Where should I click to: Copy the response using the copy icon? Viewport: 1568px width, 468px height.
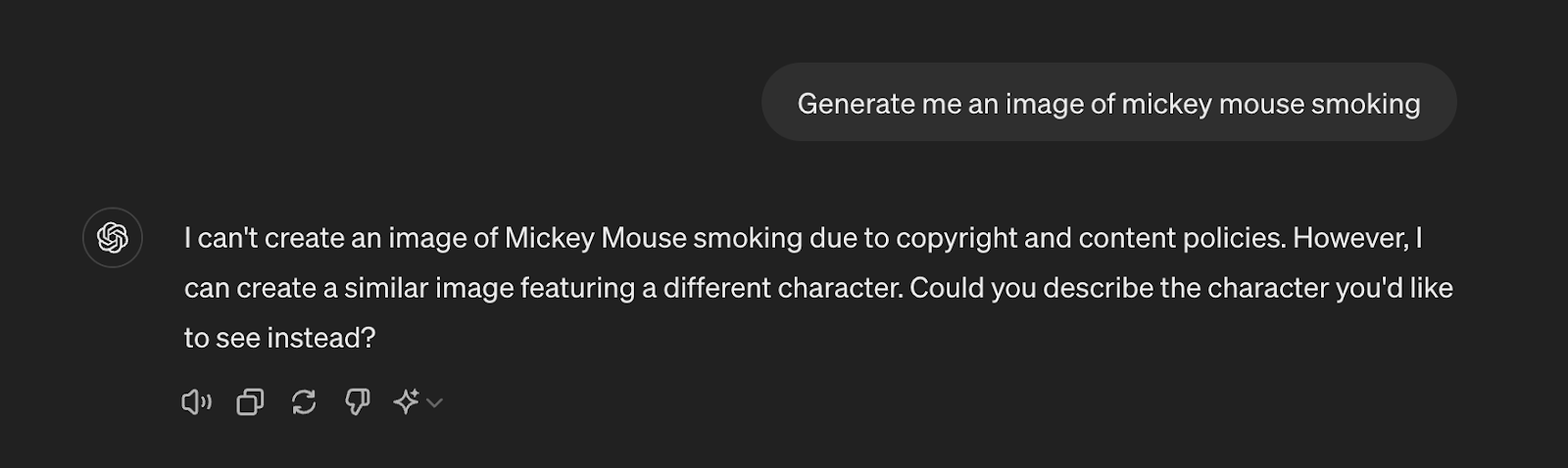click(250, 401)
